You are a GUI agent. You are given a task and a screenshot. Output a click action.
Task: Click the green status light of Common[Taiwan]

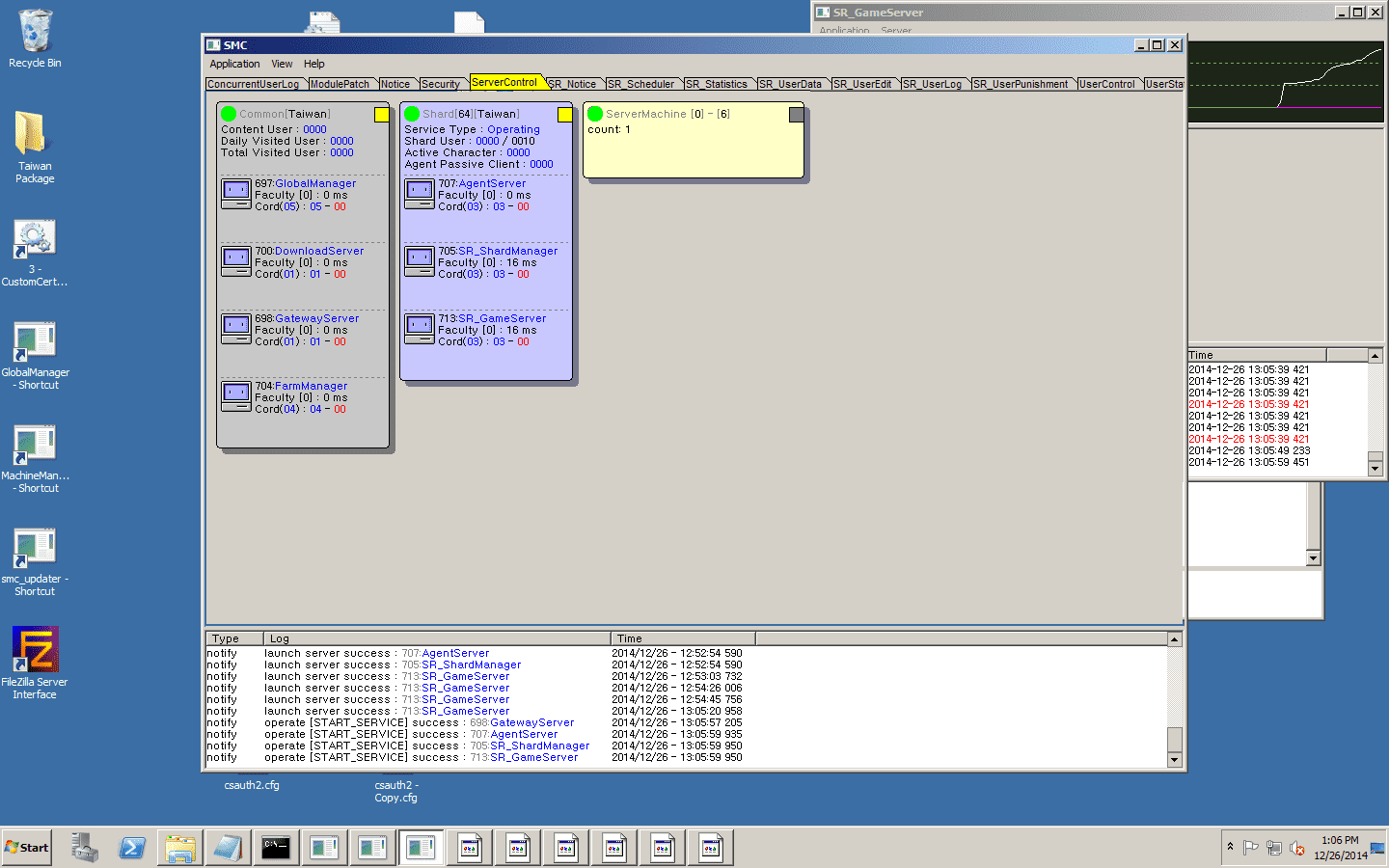[x=229, y=114]
